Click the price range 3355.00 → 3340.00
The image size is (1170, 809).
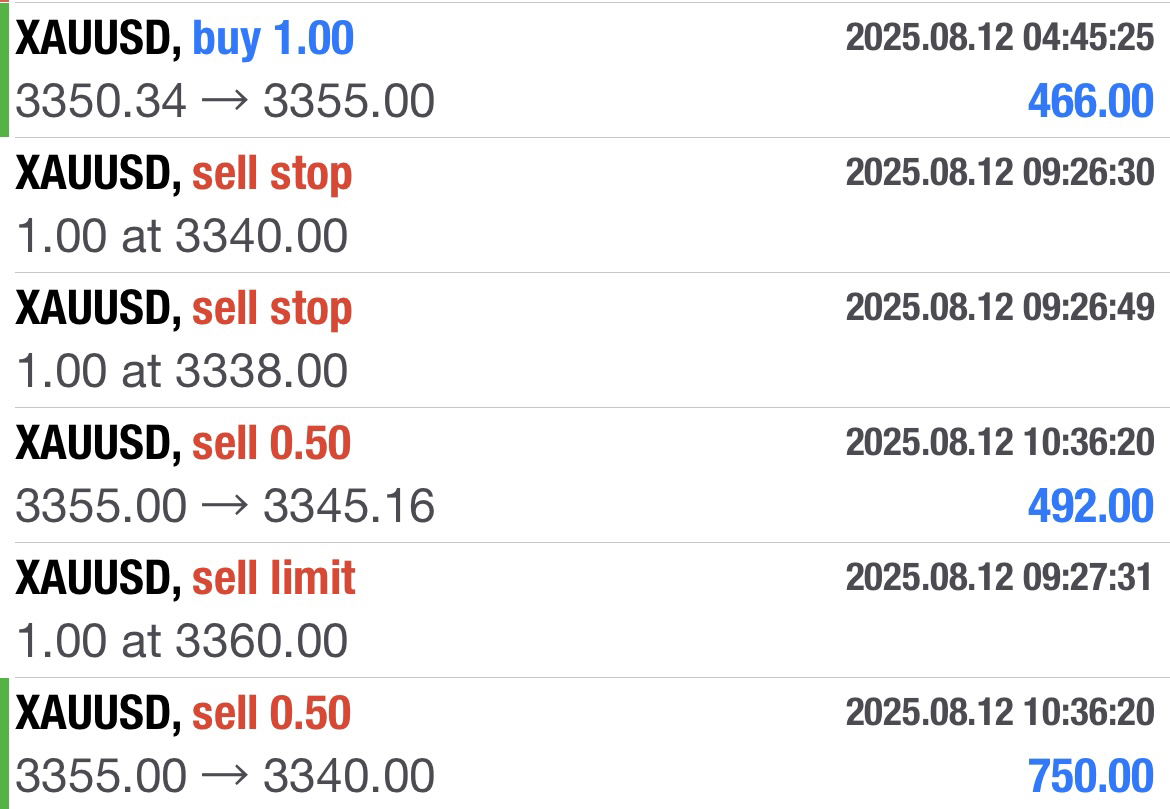click(x=225, y=776)
